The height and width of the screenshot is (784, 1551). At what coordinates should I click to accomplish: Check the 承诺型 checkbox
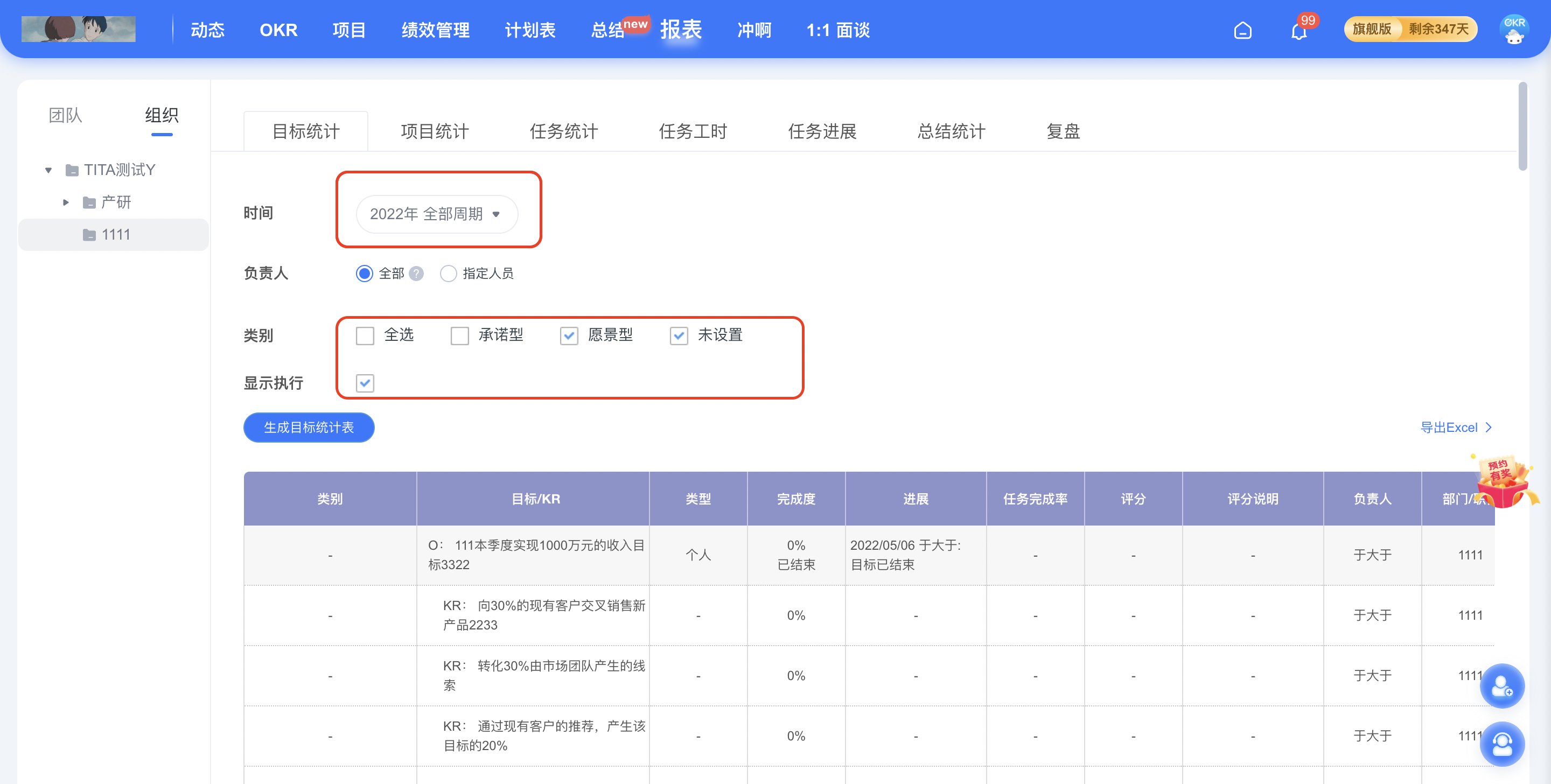click(x=459, y=335)
